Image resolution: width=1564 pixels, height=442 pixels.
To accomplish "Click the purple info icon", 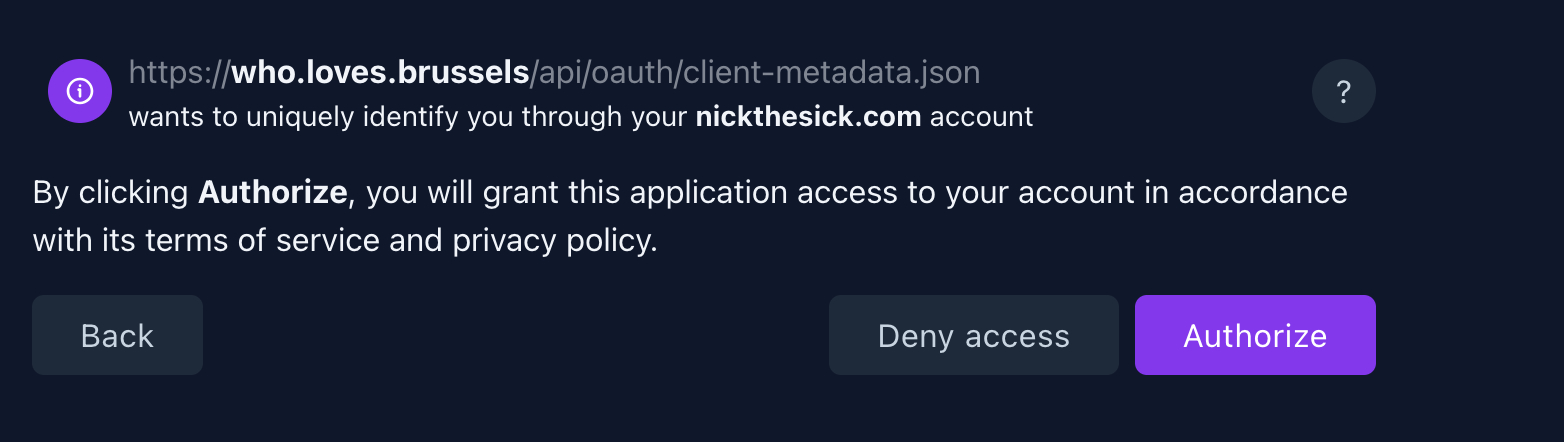I will click(x=80, y=91).
